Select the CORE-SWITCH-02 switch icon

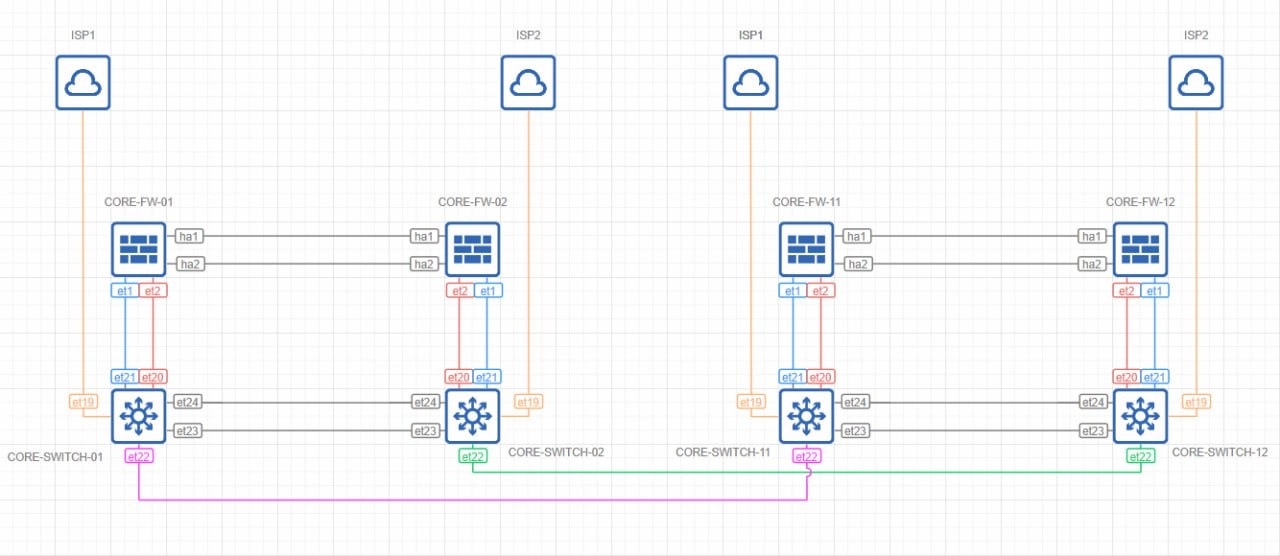tap(473, 416)
